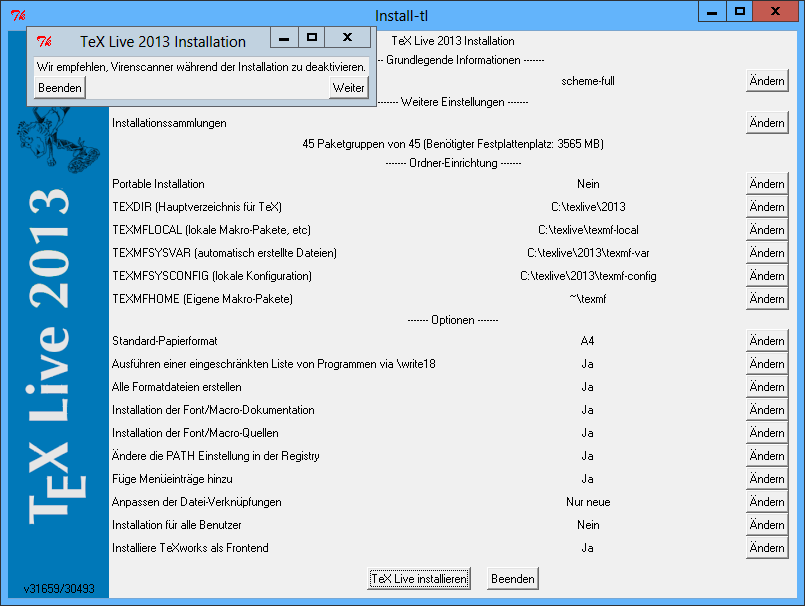Change Standard-Papierformat A4 setting
The width and height of the screenshot is (805, 606).
(767, 341)
